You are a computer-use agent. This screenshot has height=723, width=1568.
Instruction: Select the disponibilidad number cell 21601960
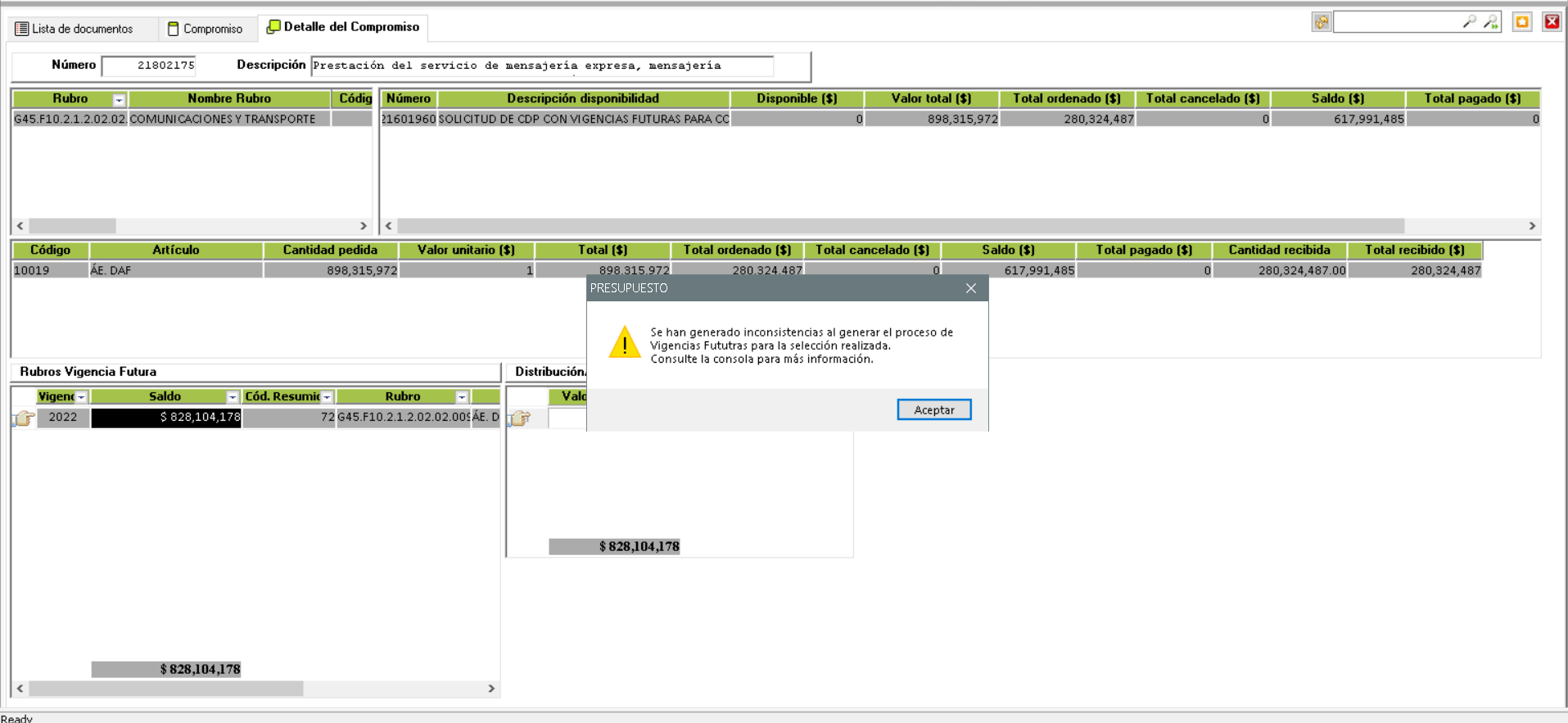[x=409, y=119]
